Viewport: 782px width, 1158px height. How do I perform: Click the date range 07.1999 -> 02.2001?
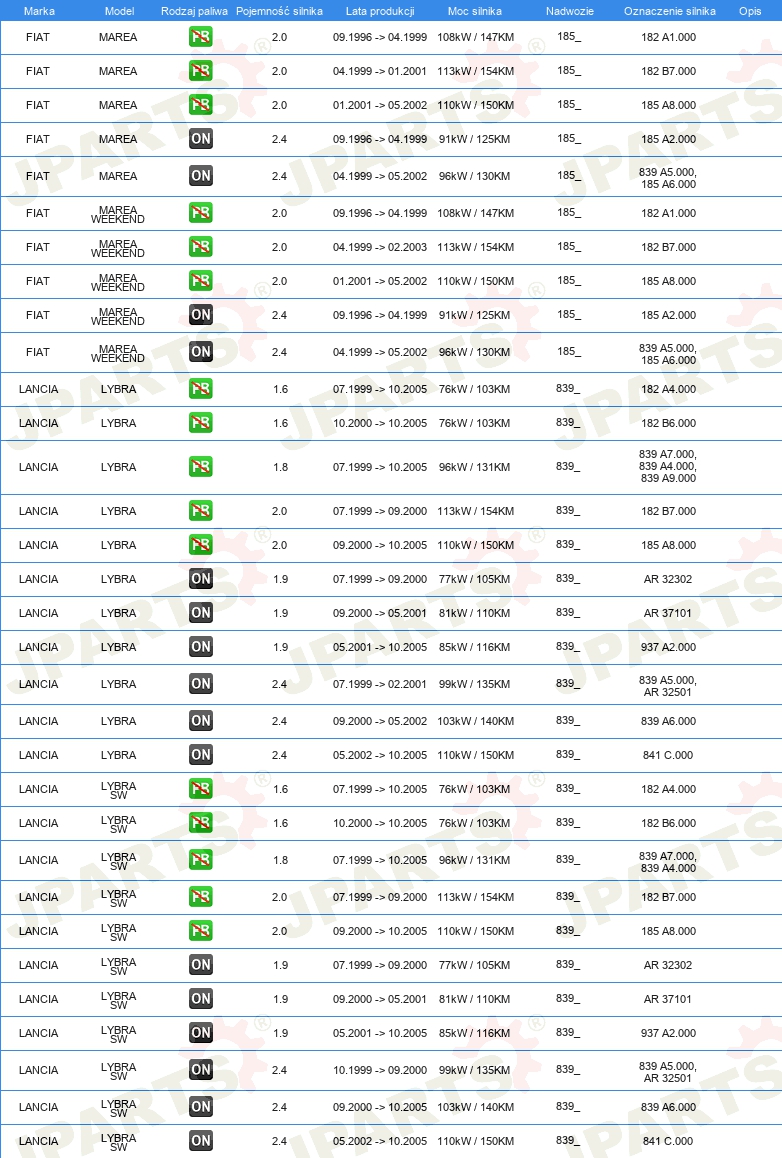click(x=380, y=684)
